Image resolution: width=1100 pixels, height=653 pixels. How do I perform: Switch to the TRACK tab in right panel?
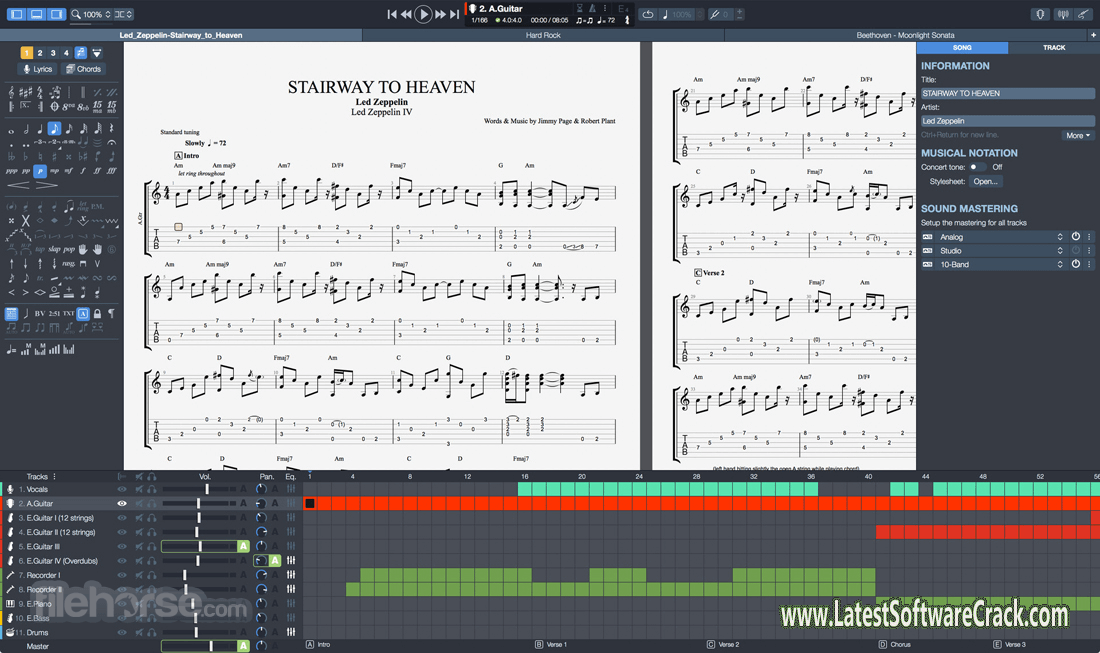[x=1054, y=47]
